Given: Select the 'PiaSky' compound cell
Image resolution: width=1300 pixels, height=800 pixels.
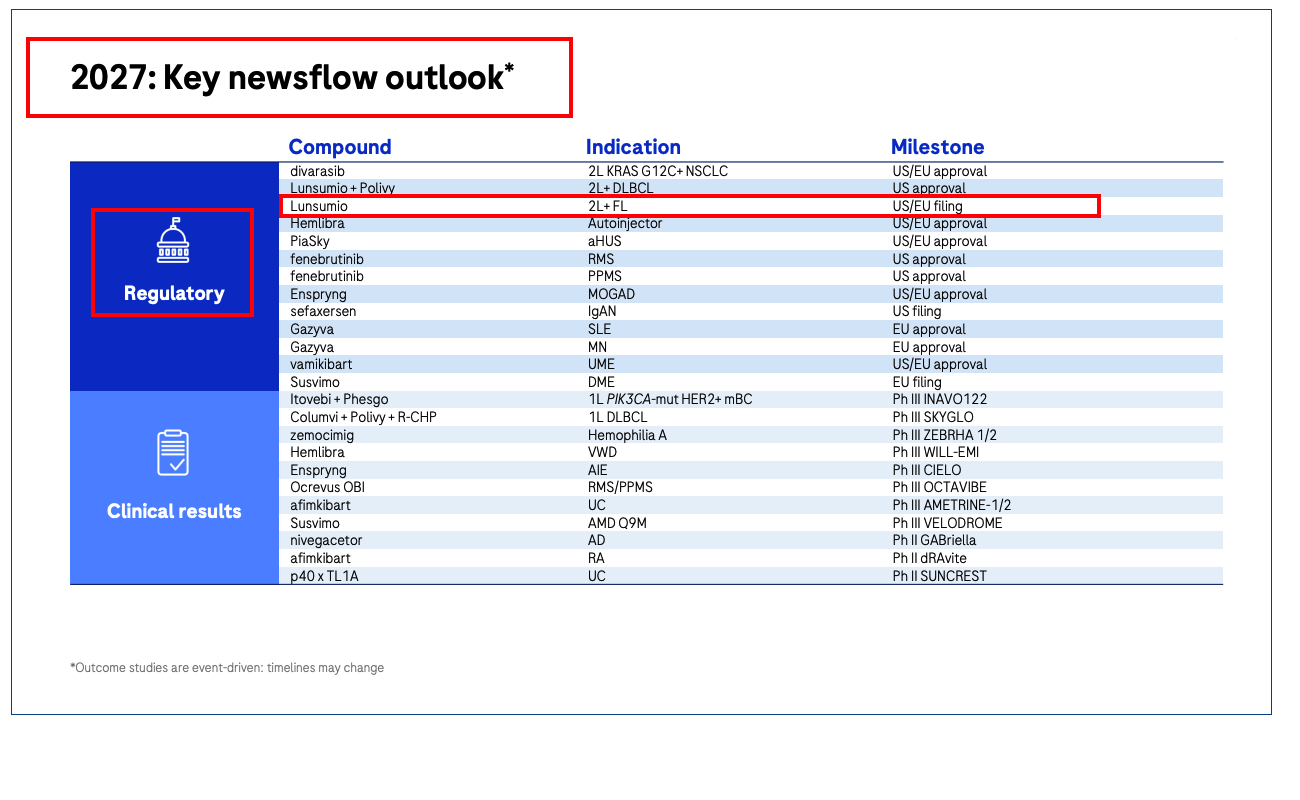Looking at the screenshot, I should pyautogui.click(x=310, y=241).
